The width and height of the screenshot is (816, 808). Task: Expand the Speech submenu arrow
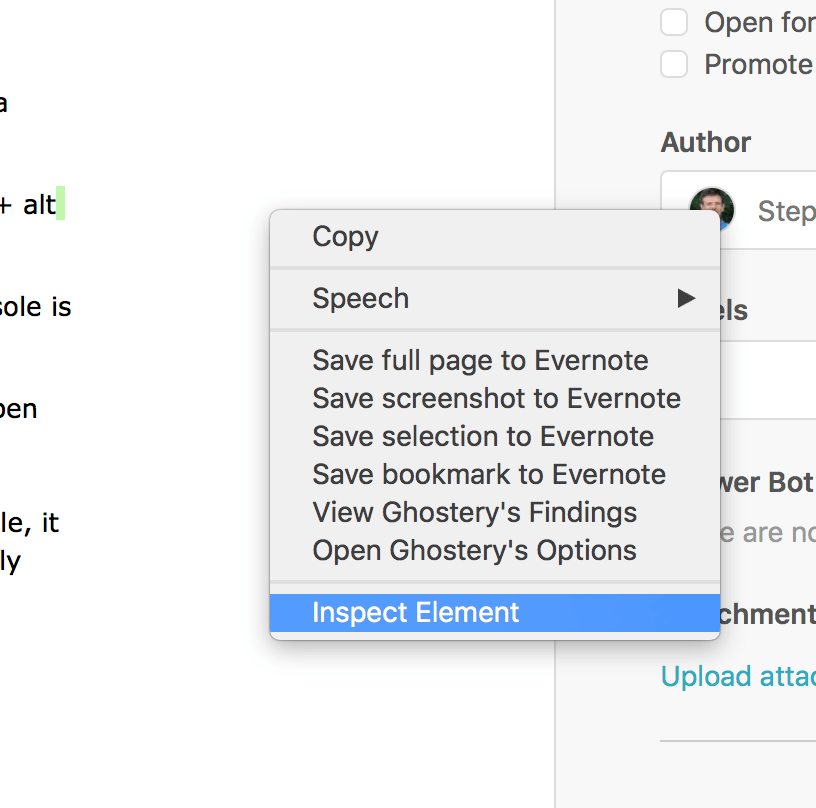686,298
